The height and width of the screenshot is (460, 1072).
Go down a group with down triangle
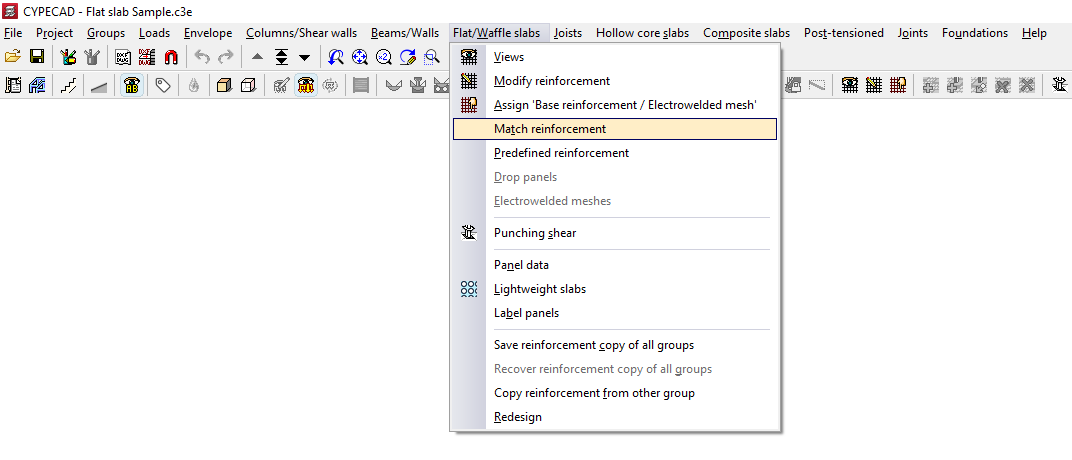(x=304, y=57)
